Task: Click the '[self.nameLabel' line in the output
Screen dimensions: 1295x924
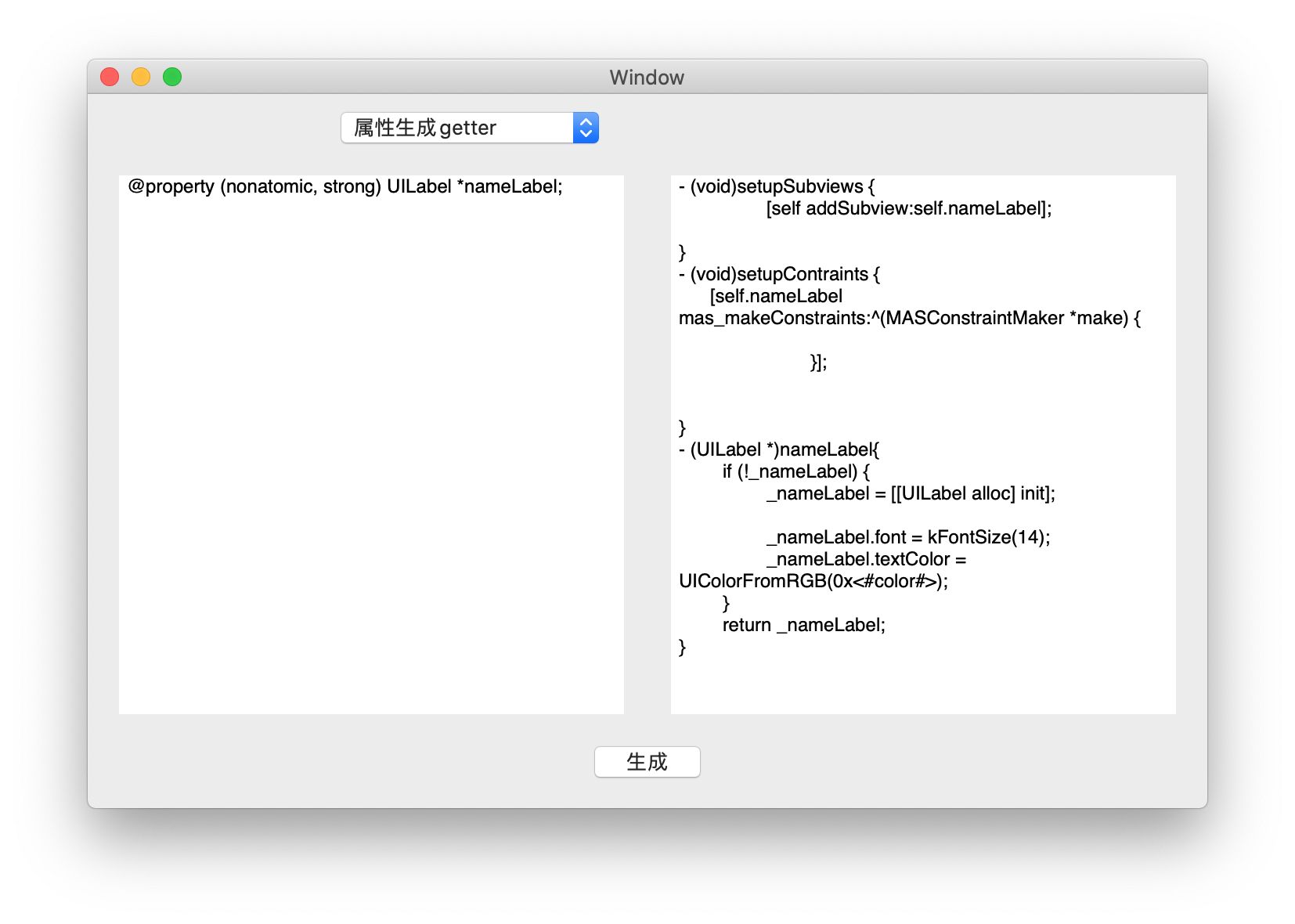Action: [776, 296]
